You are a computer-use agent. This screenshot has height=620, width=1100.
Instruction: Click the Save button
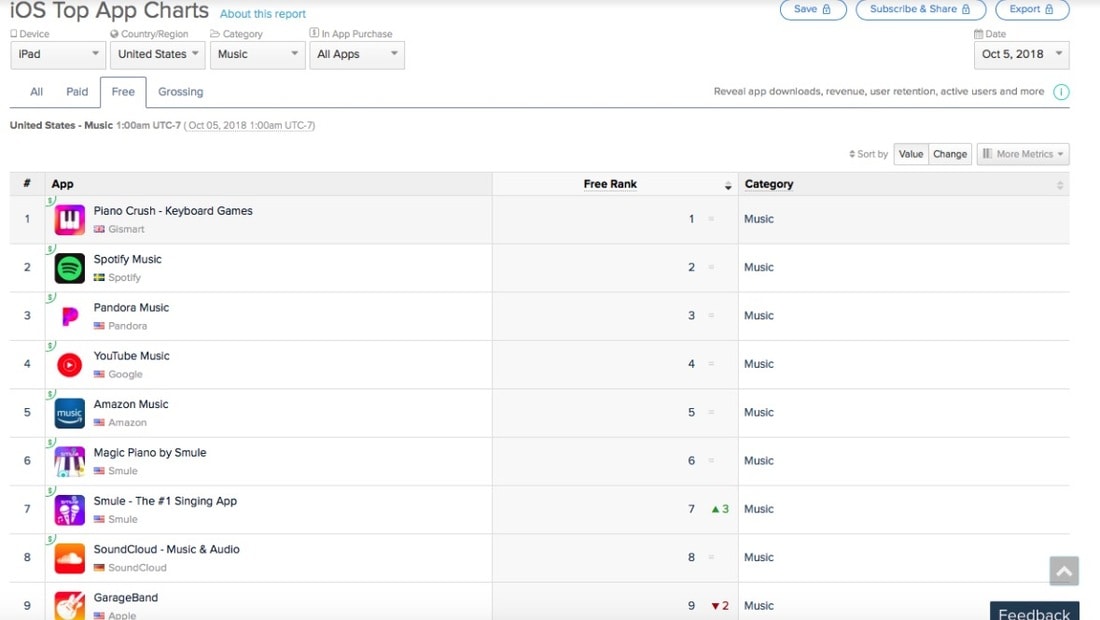click(x=813, y=9)
